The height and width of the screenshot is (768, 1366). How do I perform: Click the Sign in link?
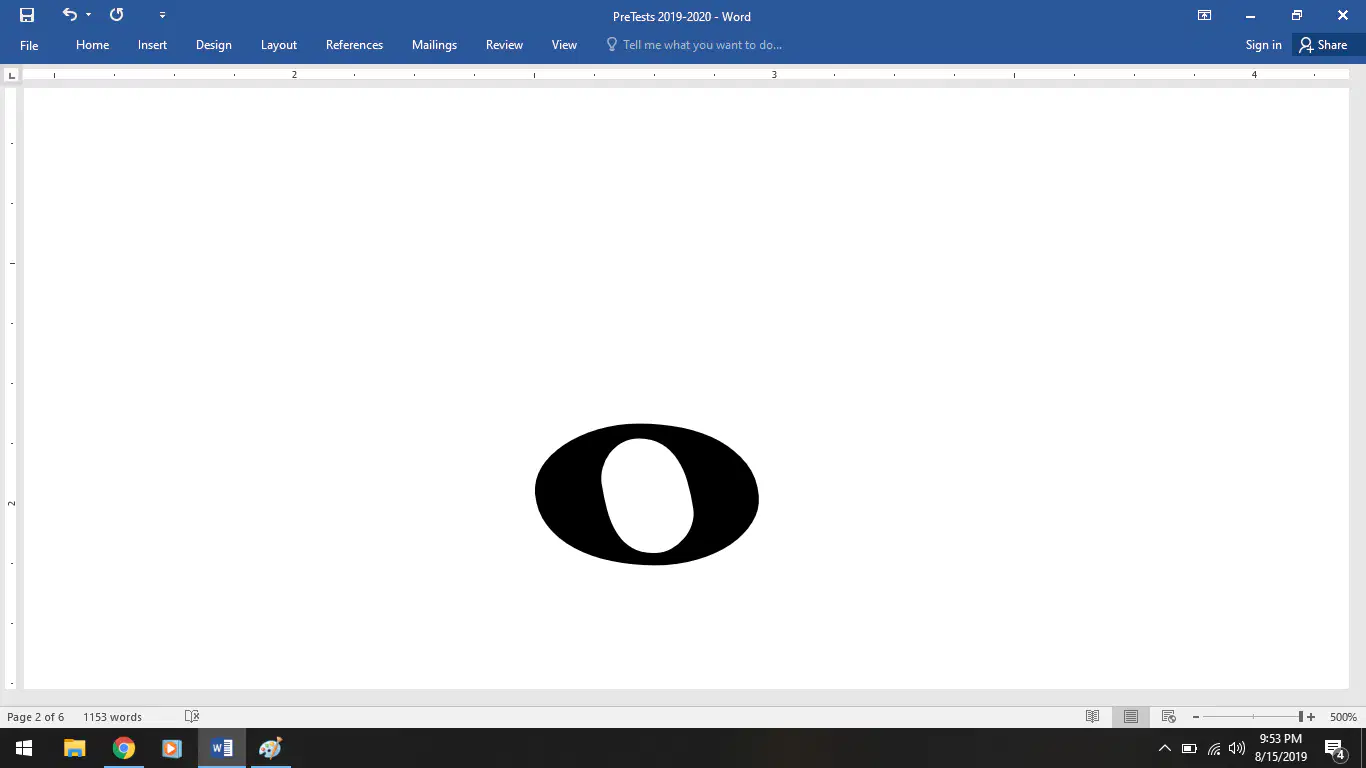point(1263,45)
